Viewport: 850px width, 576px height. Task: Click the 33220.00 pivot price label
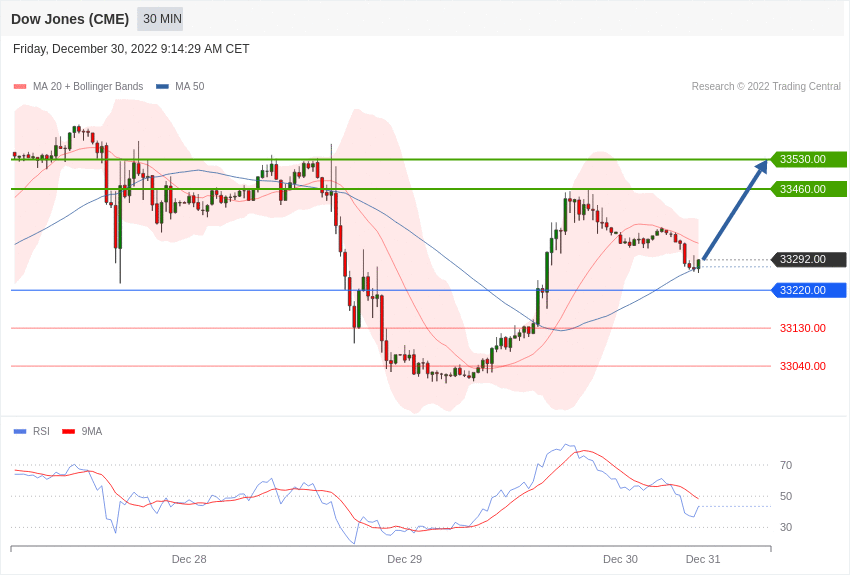(x=808, y=290)
